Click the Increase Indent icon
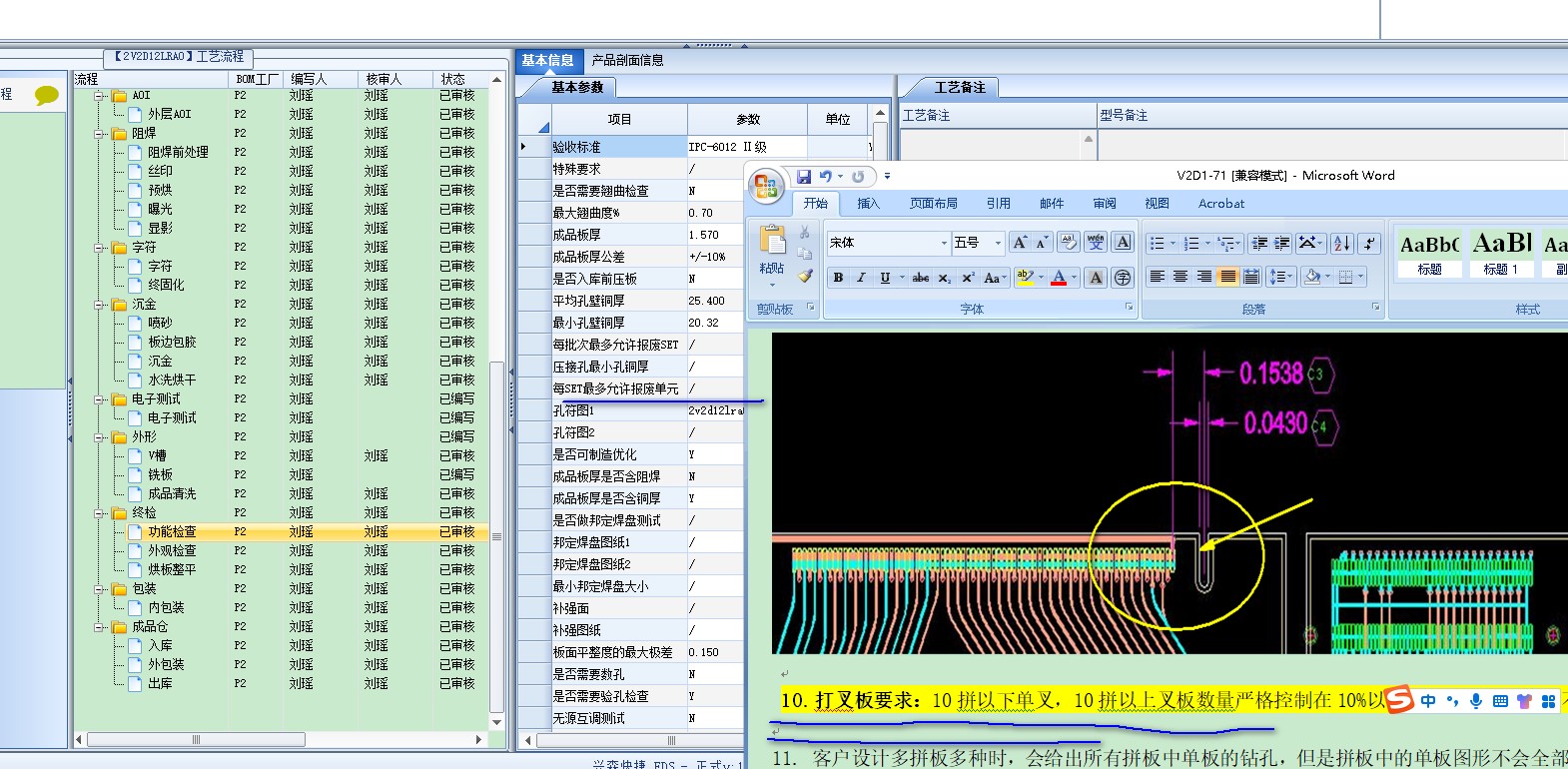Viewport: 1568px width, 769px height. 1282,243
